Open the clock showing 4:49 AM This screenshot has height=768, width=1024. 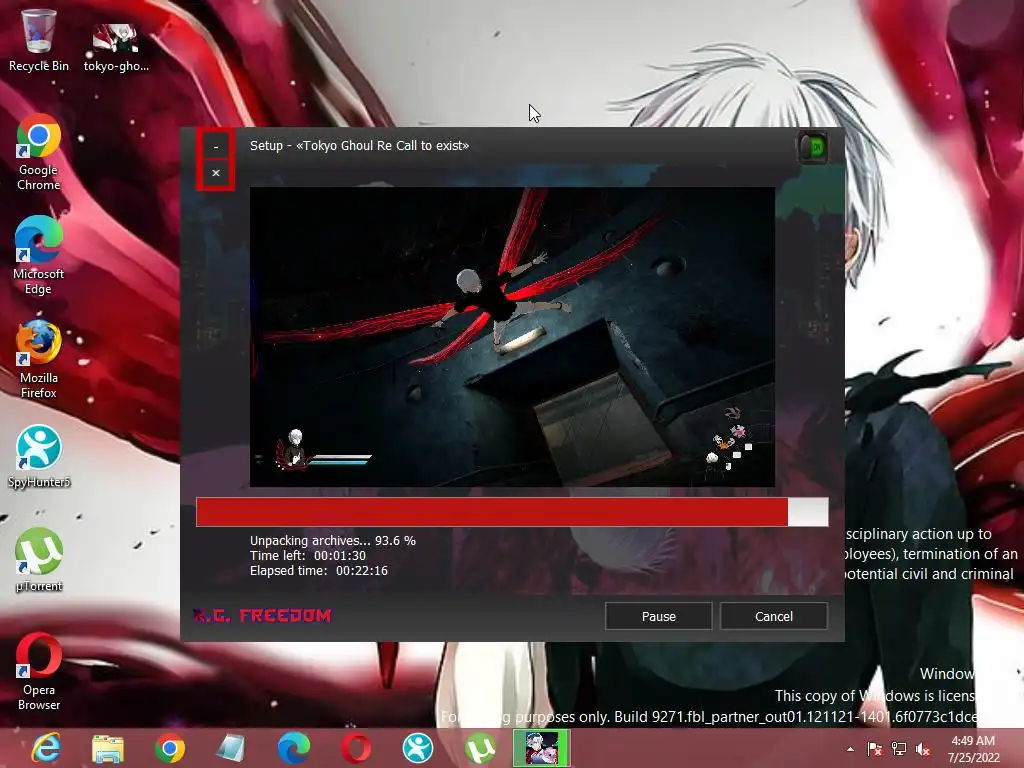[x=974, y=749]
